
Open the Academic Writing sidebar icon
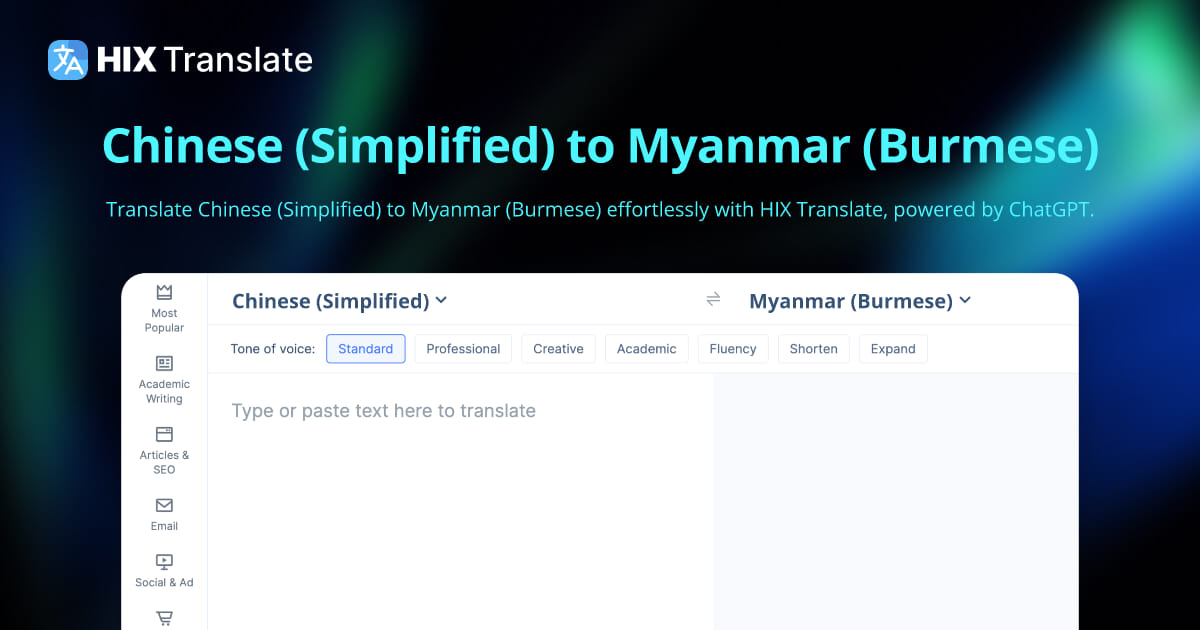[163, 363]
